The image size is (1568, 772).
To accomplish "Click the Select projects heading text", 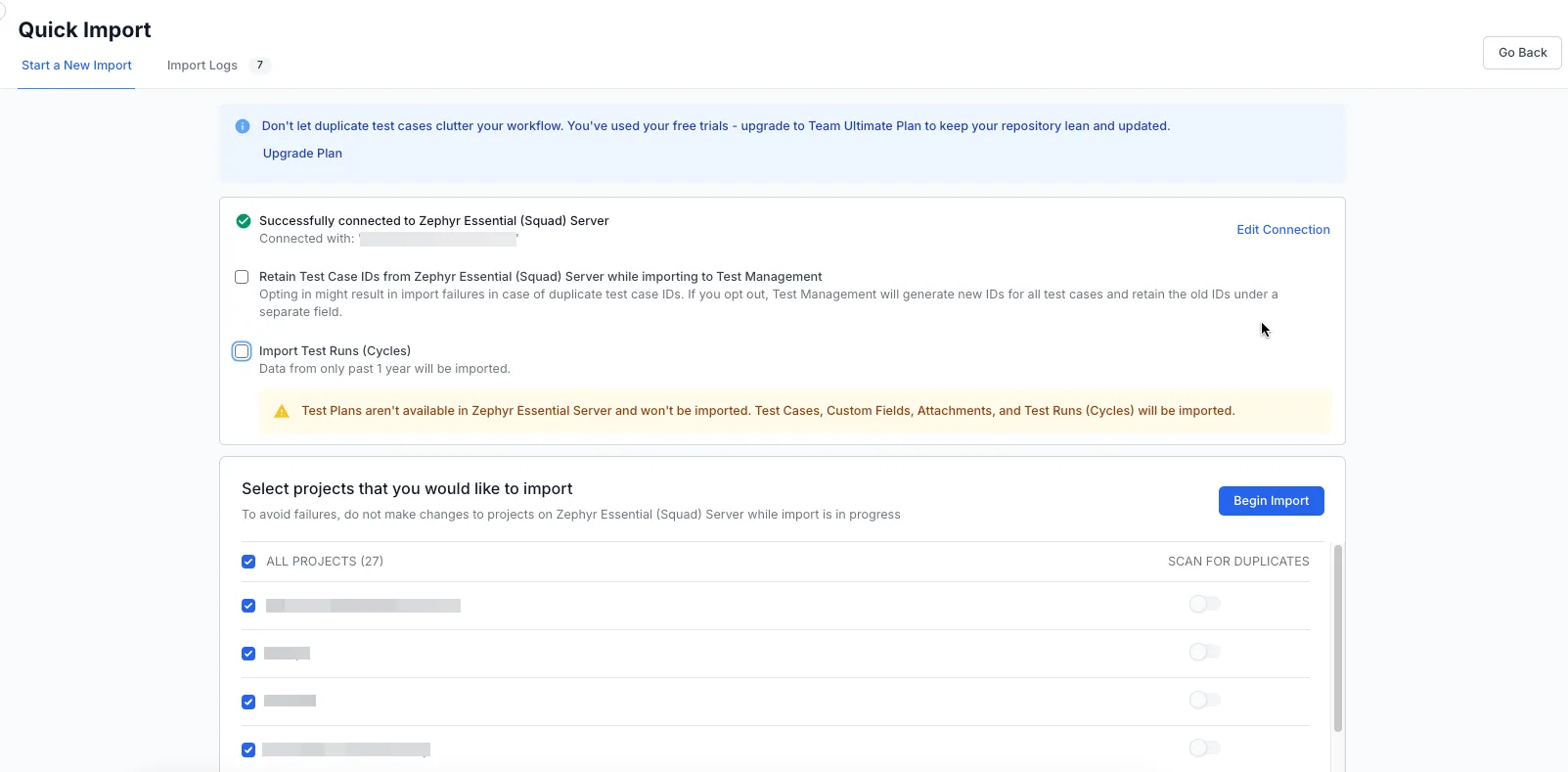I will point(407,489).
